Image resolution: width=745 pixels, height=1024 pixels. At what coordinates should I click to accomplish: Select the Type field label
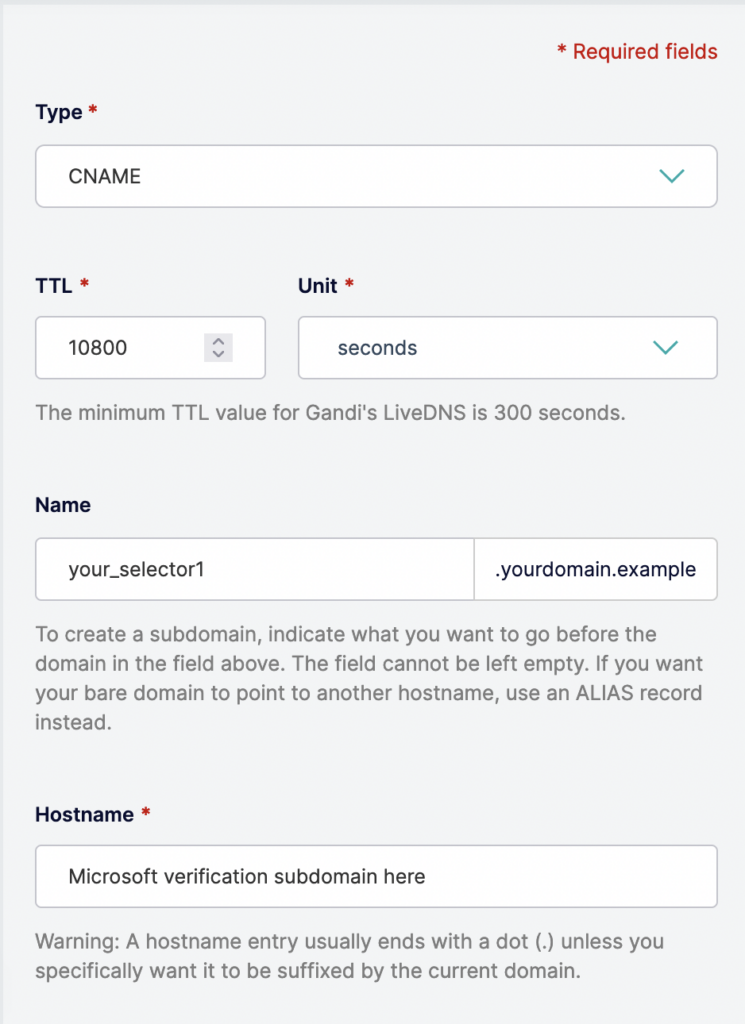[57, 112]
